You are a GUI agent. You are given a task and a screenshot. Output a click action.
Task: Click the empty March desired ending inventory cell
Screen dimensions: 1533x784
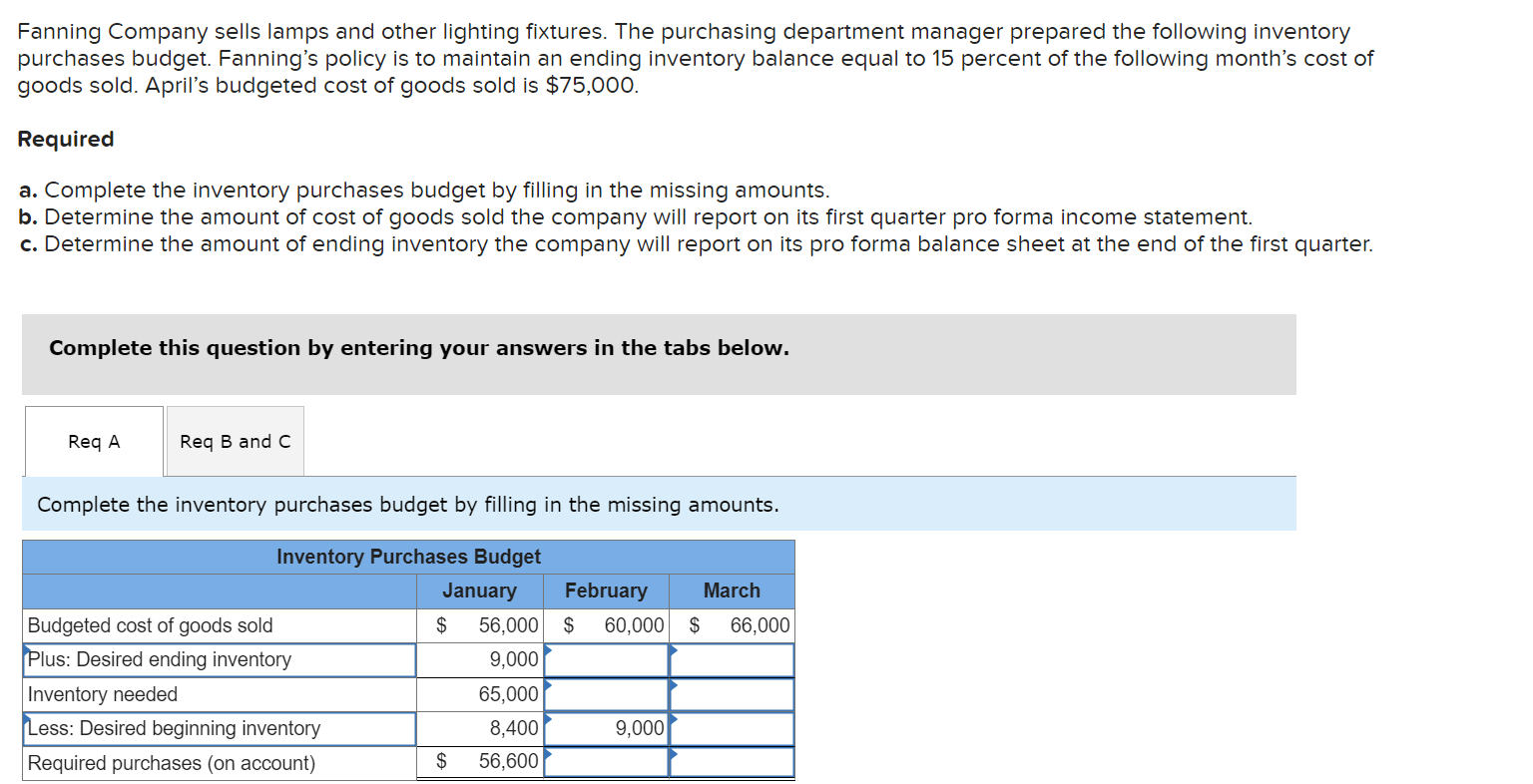coord(732,660)
